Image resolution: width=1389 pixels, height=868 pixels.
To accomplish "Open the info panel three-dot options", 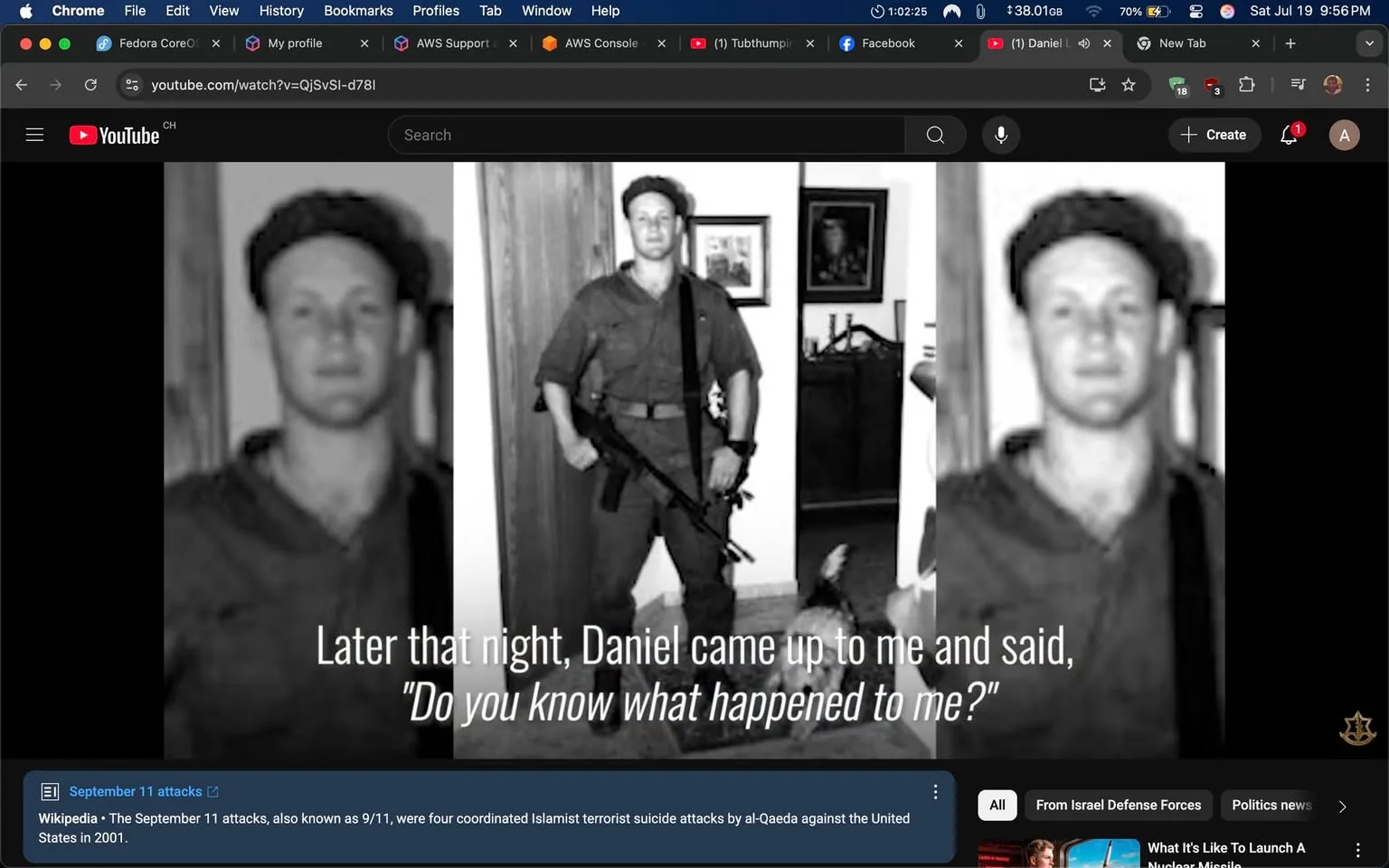I will coord(935,792).
